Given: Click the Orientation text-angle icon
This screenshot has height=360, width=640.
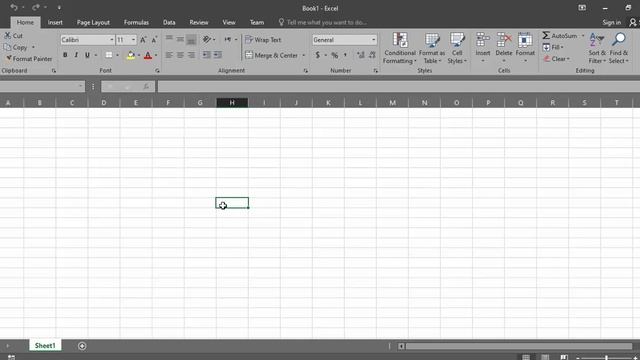Looking at the screenshot, I should click(x=207, y=40).
